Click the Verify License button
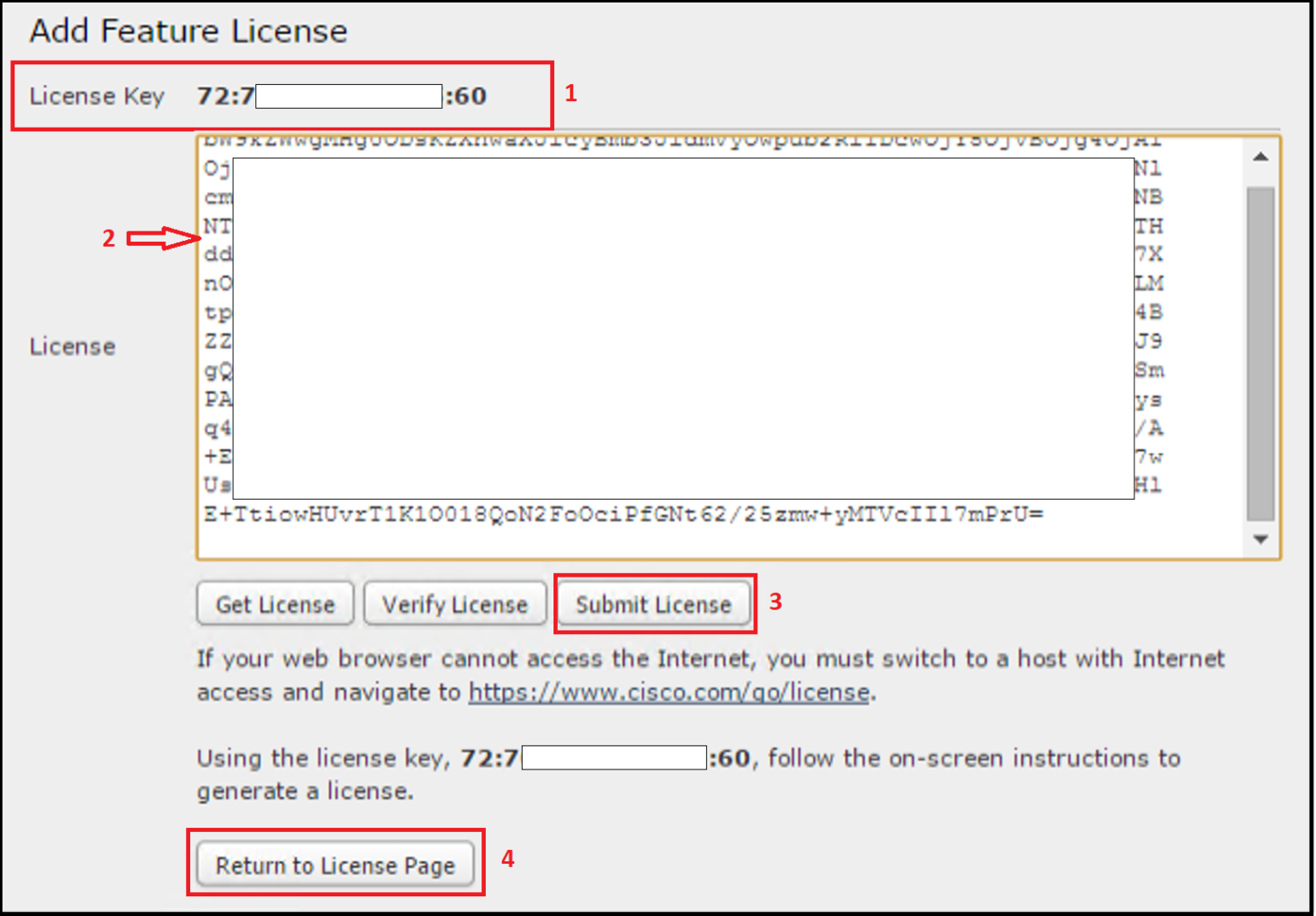Screen dimensions: 1316x916 pyautogui.click(x=455, y=603)
